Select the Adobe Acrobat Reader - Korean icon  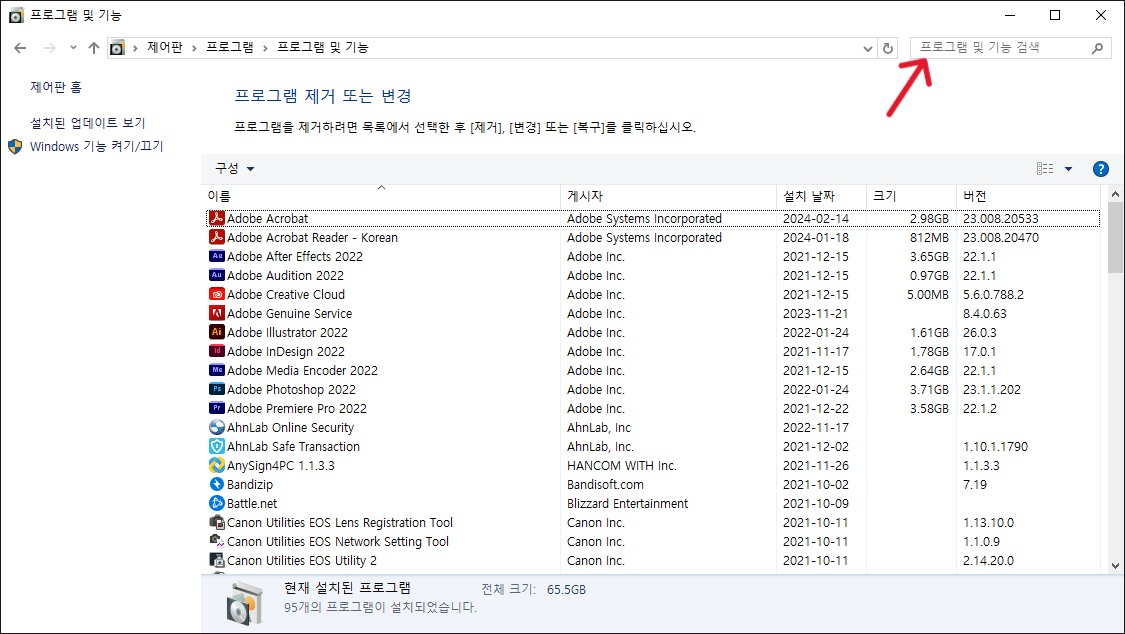pos(217,237)
